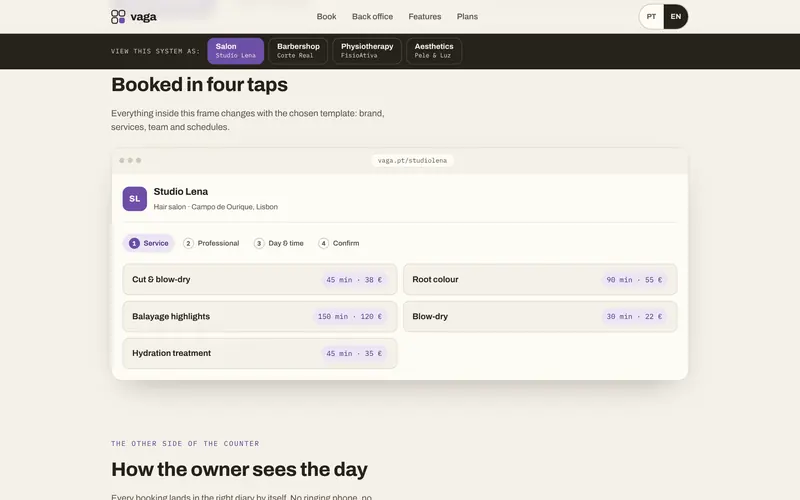
Task: Select the Salon Studio Lena template
Action: 235,51
